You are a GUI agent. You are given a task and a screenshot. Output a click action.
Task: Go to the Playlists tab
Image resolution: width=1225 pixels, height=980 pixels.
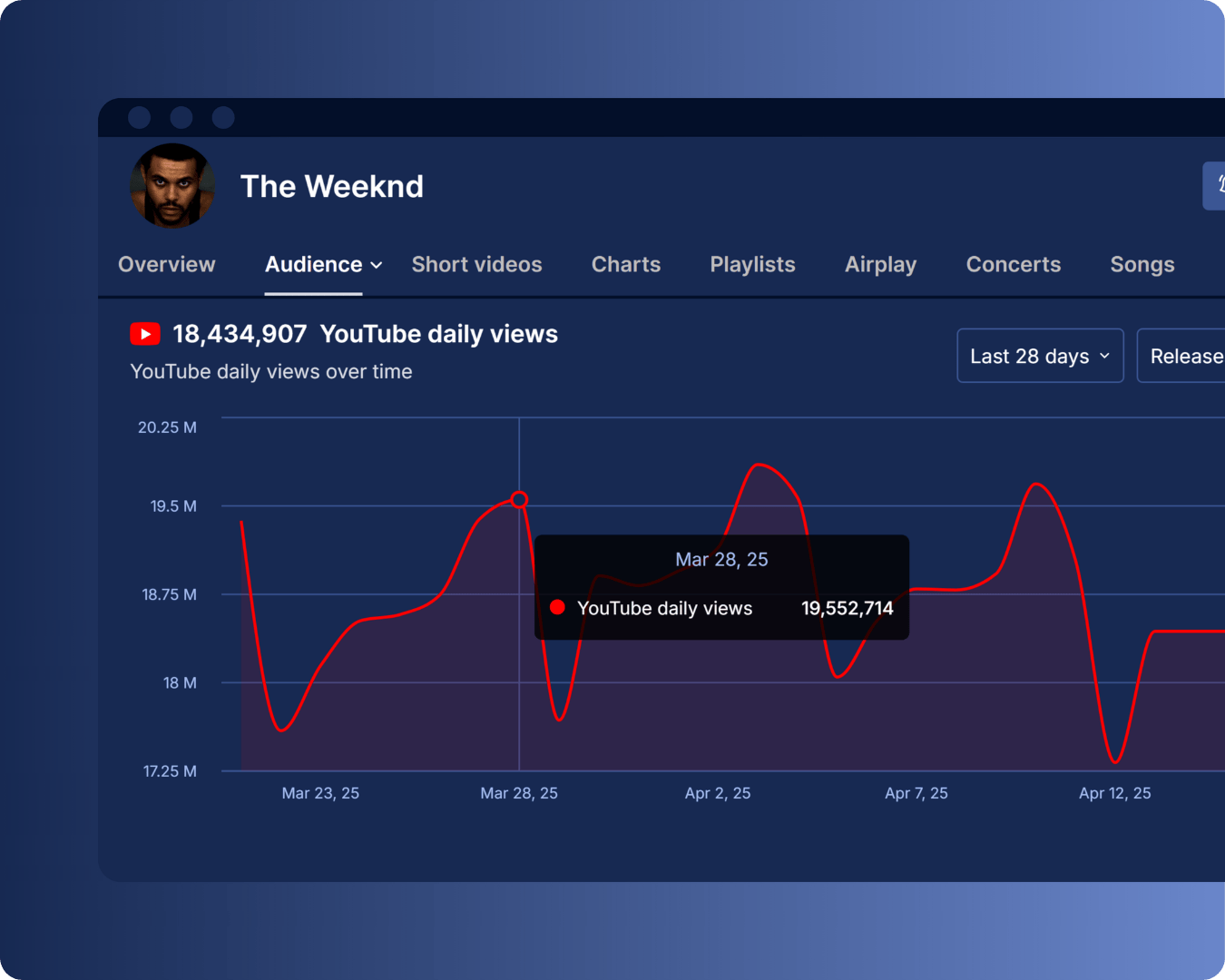752,264
